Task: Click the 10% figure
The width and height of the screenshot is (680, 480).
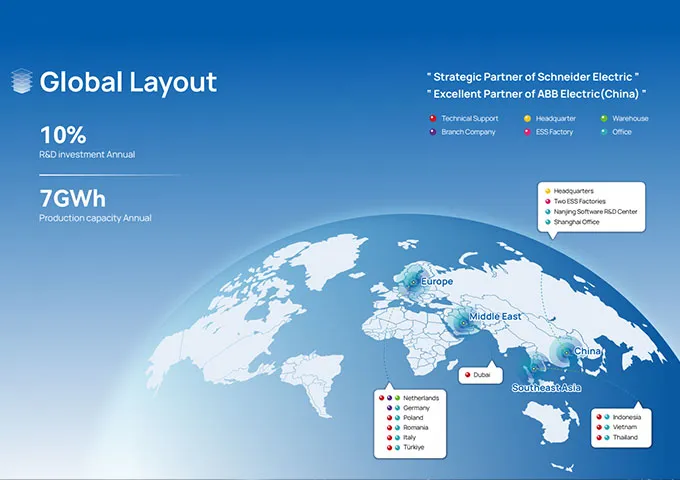Action: (x=63, y=135)
